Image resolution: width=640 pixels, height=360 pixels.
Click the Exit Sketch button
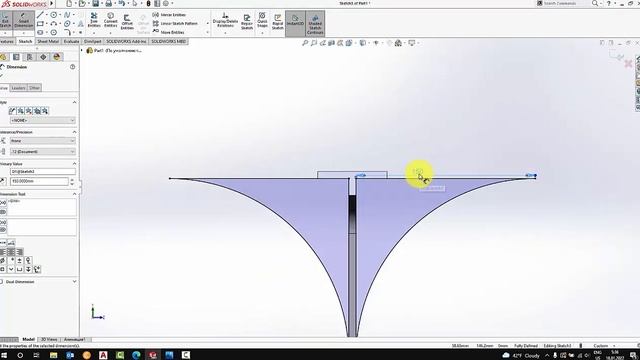click(5, 20)
